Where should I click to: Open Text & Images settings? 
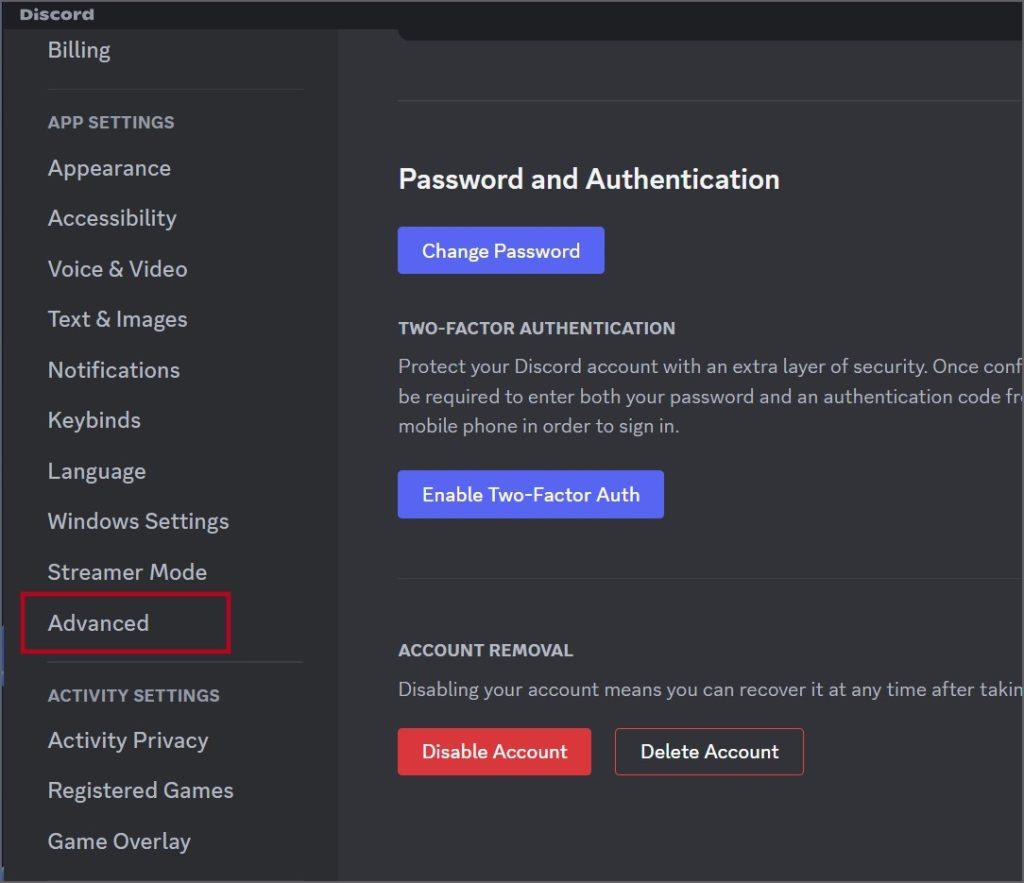click(x=118, y=319)
